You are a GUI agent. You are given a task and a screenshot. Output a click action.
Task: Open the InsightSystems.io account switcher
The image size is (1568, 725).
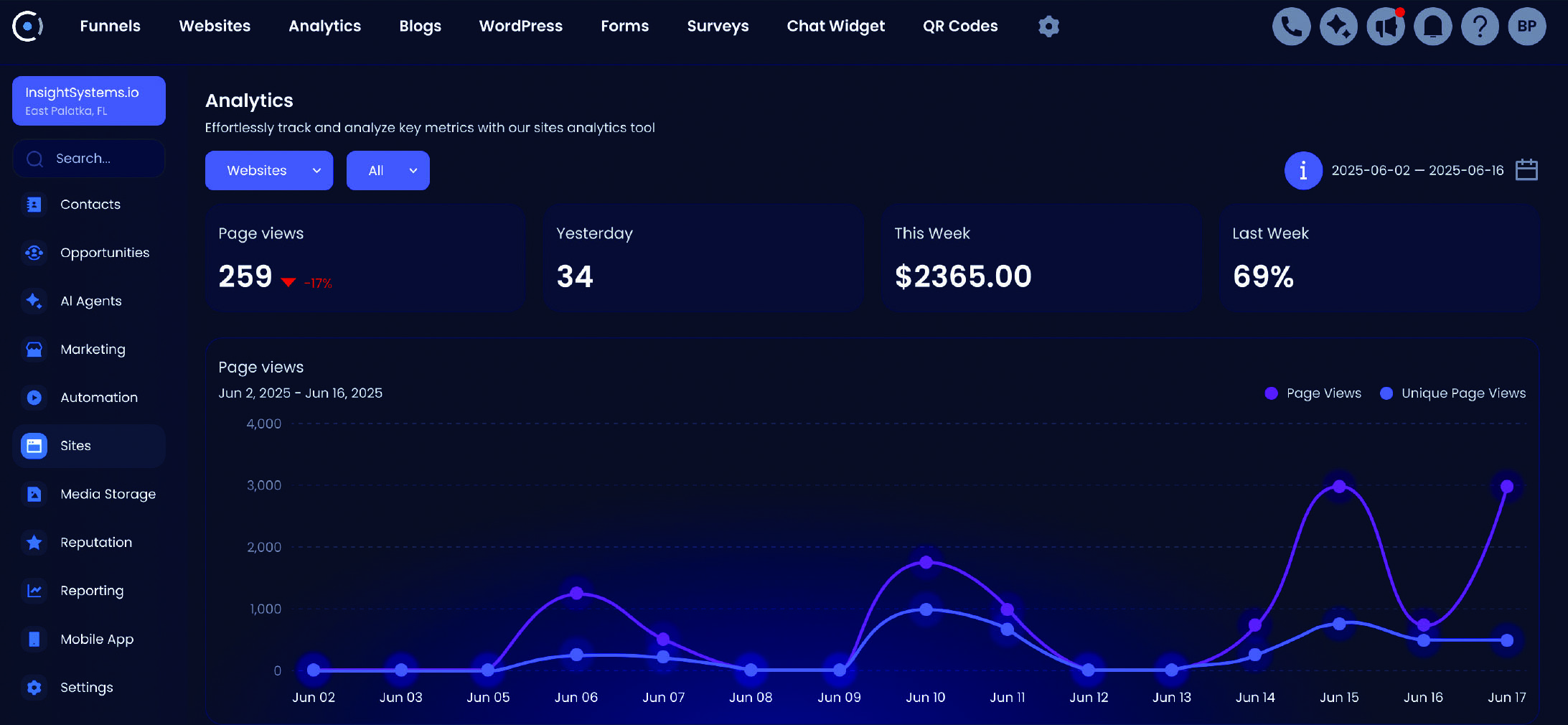89,100
